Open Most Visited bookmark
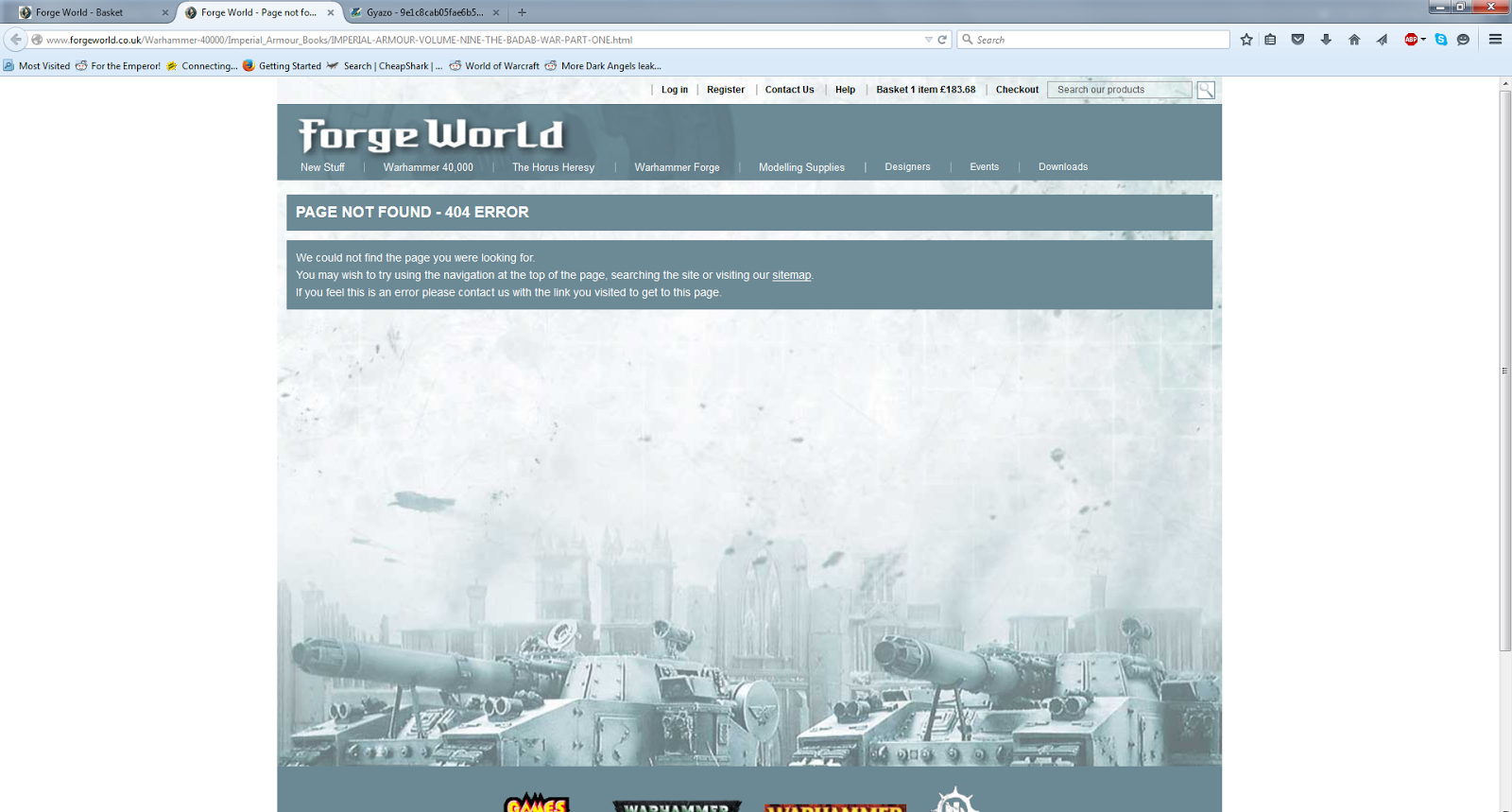The image size is (1512, 812). click(x=37, y=66)
